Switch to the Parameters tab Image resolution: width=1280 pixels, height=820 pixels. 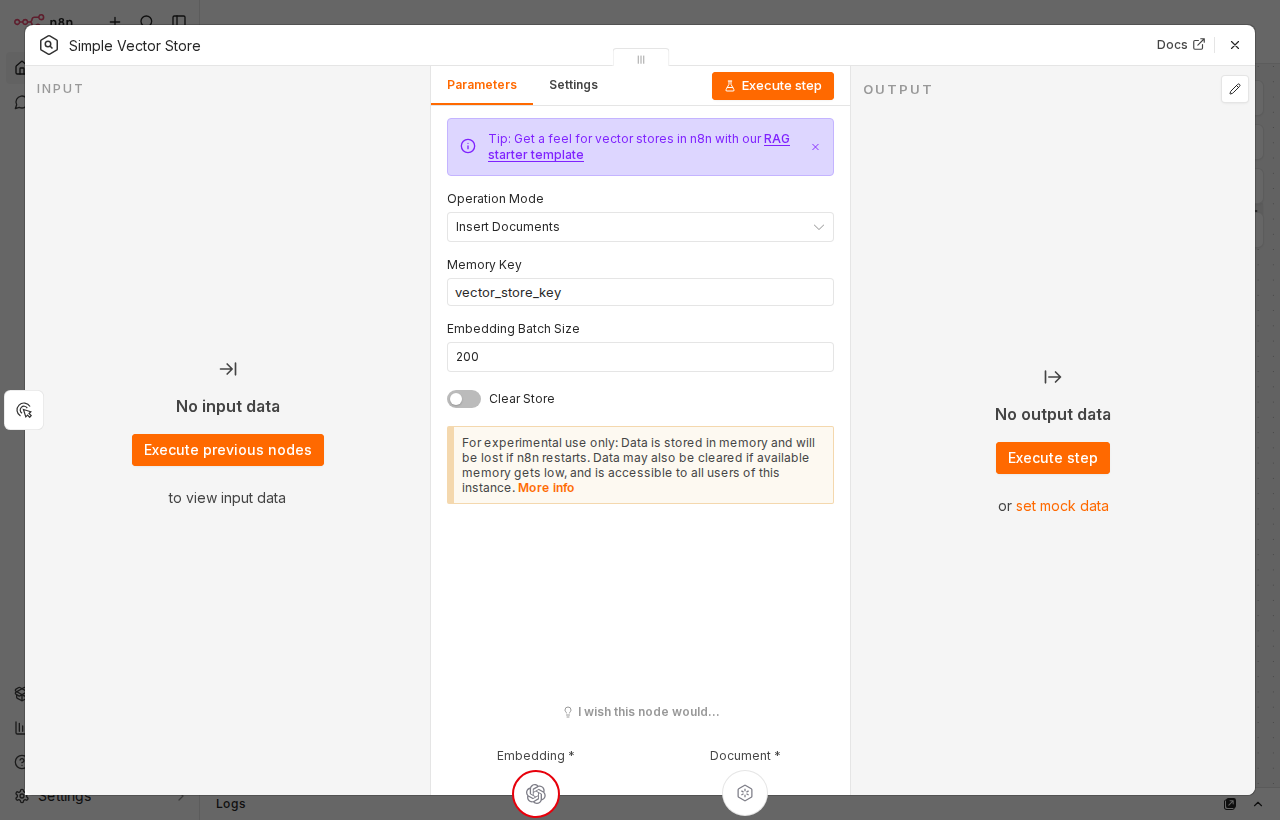(482, 85)
